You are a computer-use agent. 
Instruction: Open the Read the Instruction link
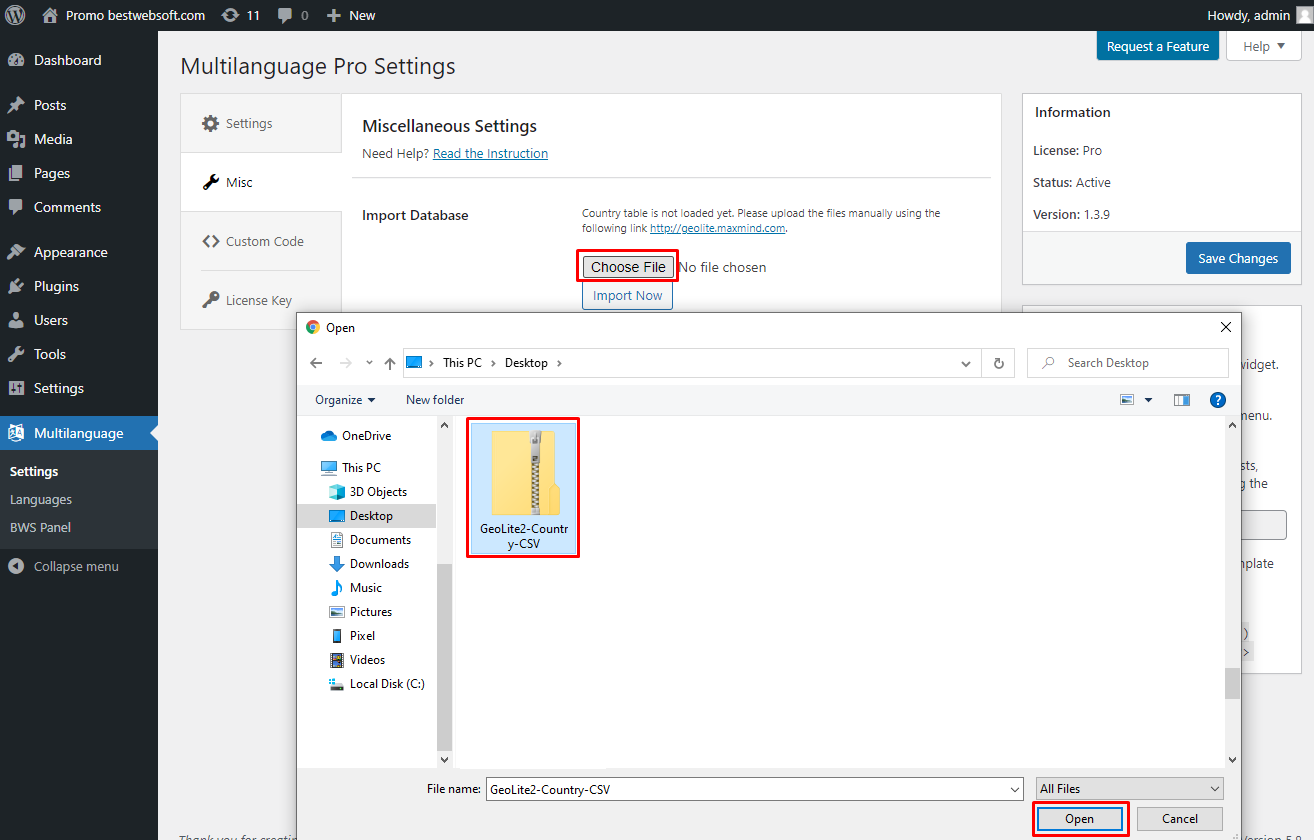click(490, 153)
